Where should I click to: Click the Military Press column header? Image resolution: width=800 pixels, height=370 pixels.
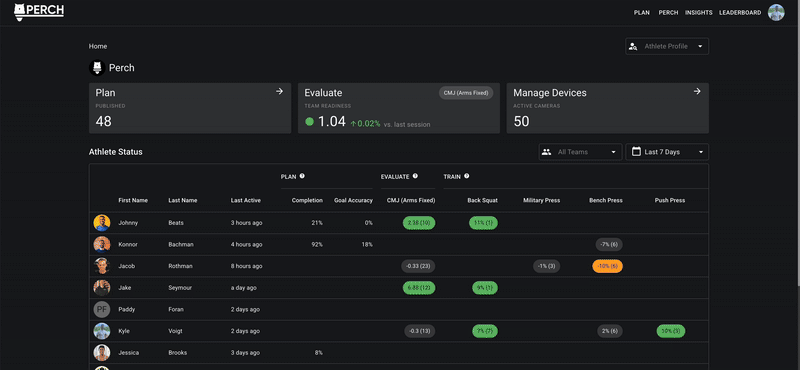541,201
